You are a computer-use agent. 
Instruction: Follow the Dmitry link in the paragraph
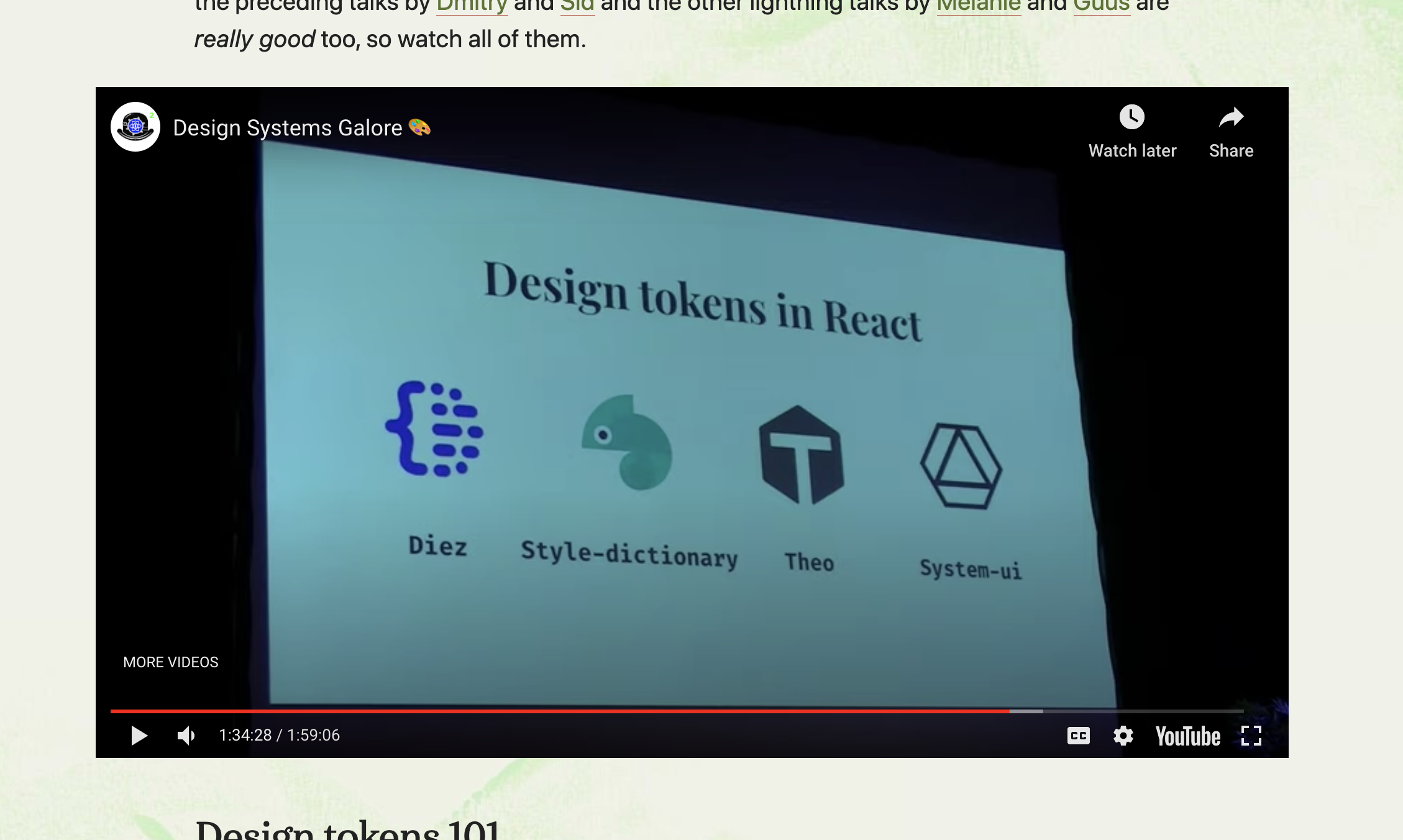click(472, 6)
